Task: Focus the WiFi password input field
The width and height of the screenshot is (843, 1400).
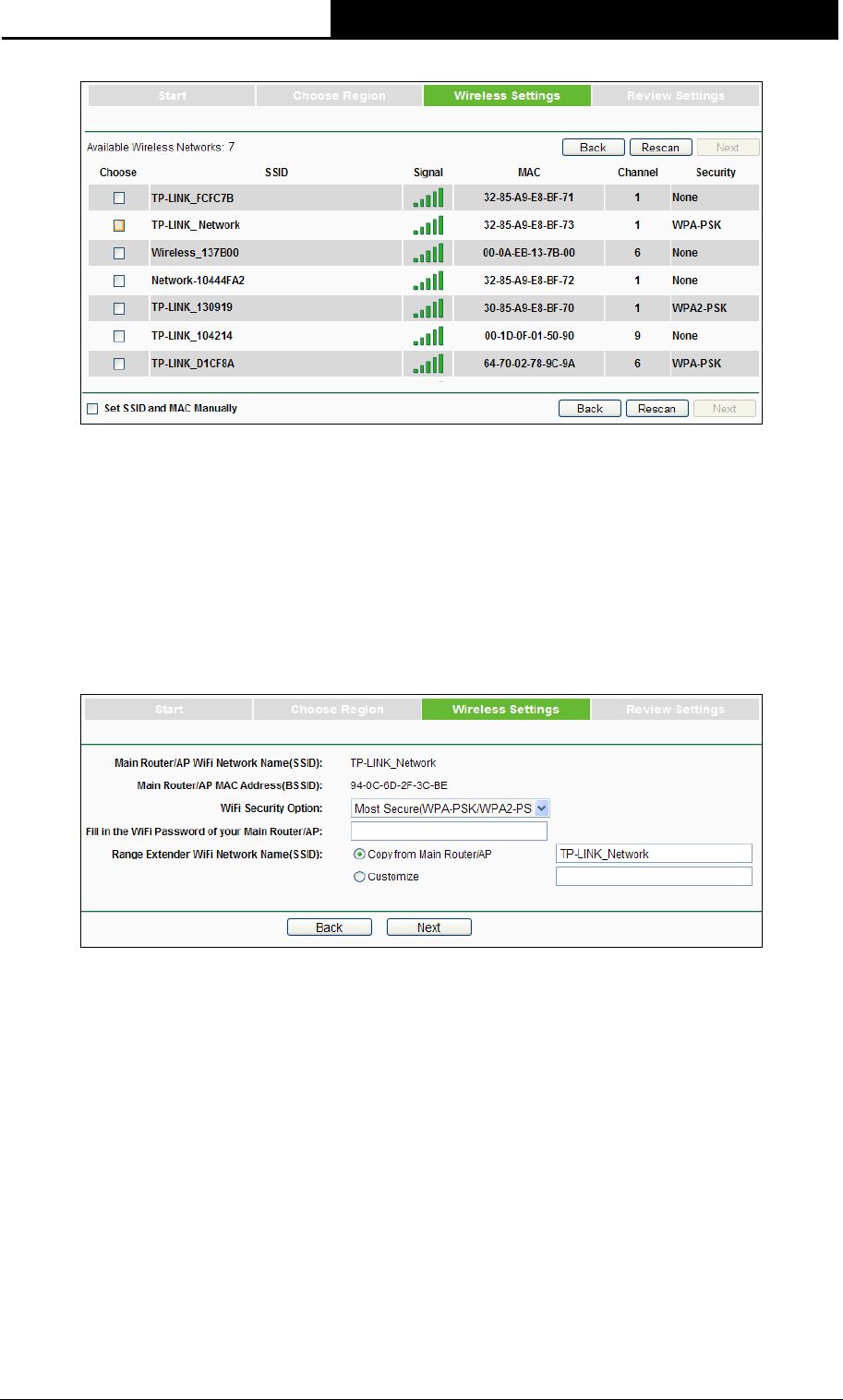Action: pos(450,832)
